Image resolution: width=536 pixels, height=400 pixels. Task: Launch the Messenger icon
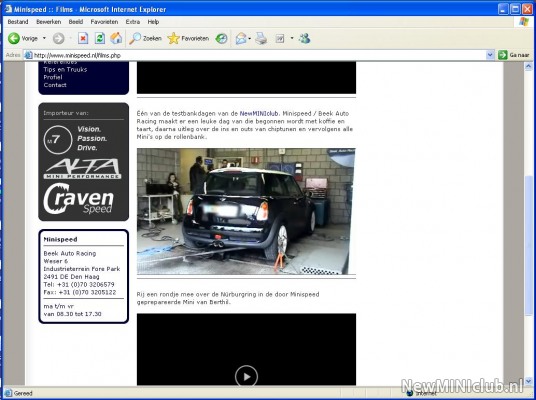pyautogui.click(x=304, y=38)
